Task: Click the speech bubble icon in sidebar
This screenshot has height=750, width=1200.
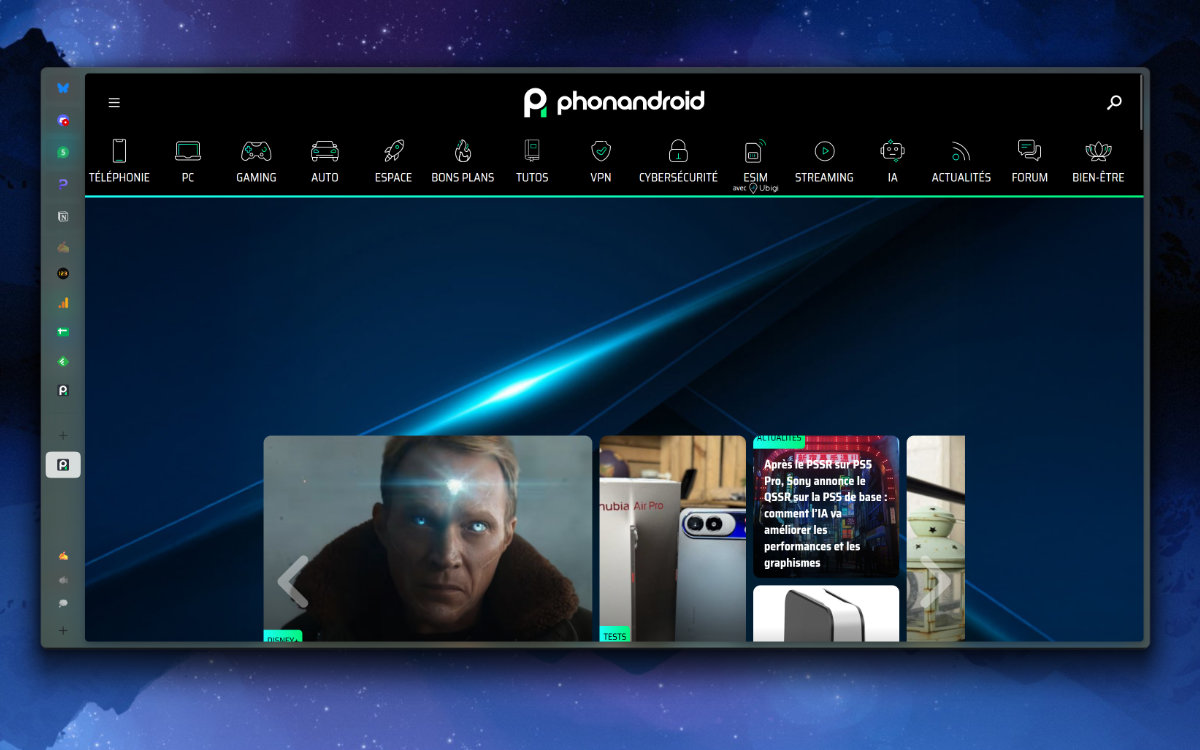Action: tap(63, 604)
